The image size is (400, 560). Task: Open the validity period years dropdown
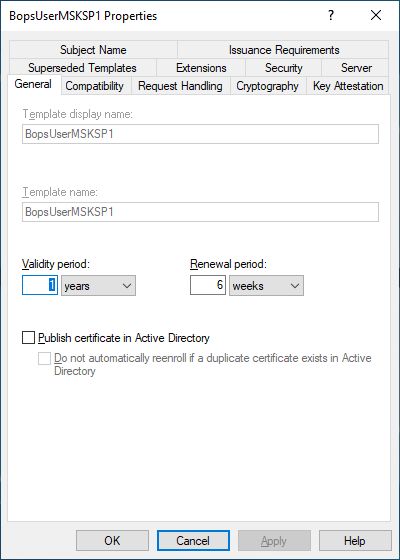pyautogui.click(x=98, y=286)
